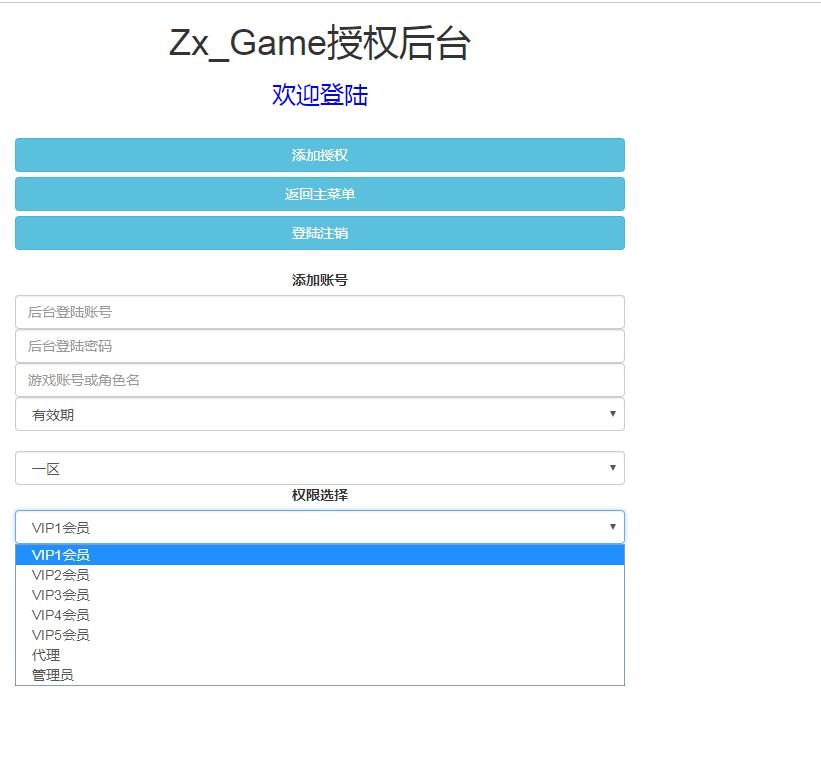Select the VIP2会员 option
The image size is (821, 783).
(61, 575)
